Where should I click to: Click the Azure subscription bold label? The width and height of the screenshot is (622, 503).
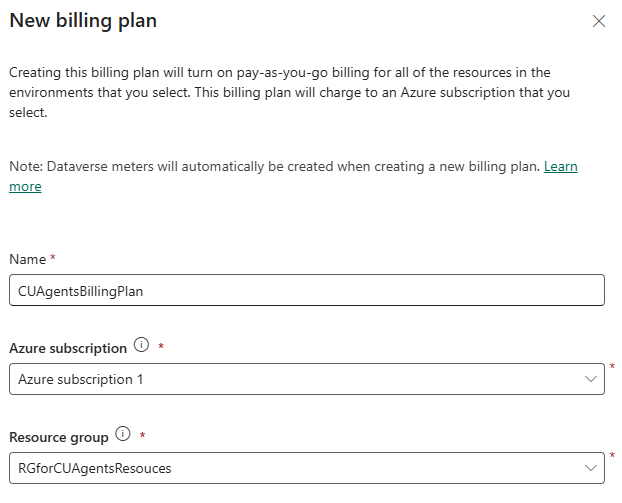click(x=68, y=348)
